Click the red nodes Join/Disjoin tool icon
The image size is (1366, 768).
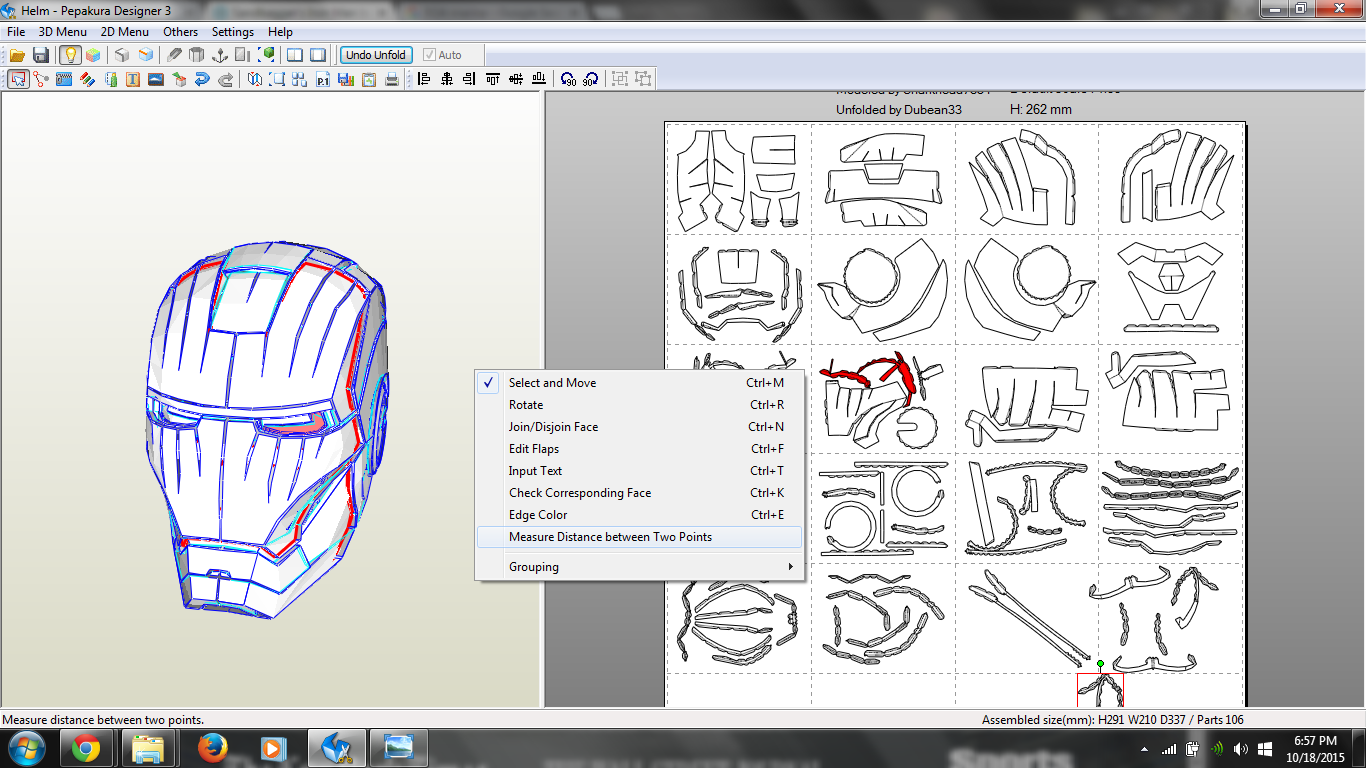(x=41, y=79)
